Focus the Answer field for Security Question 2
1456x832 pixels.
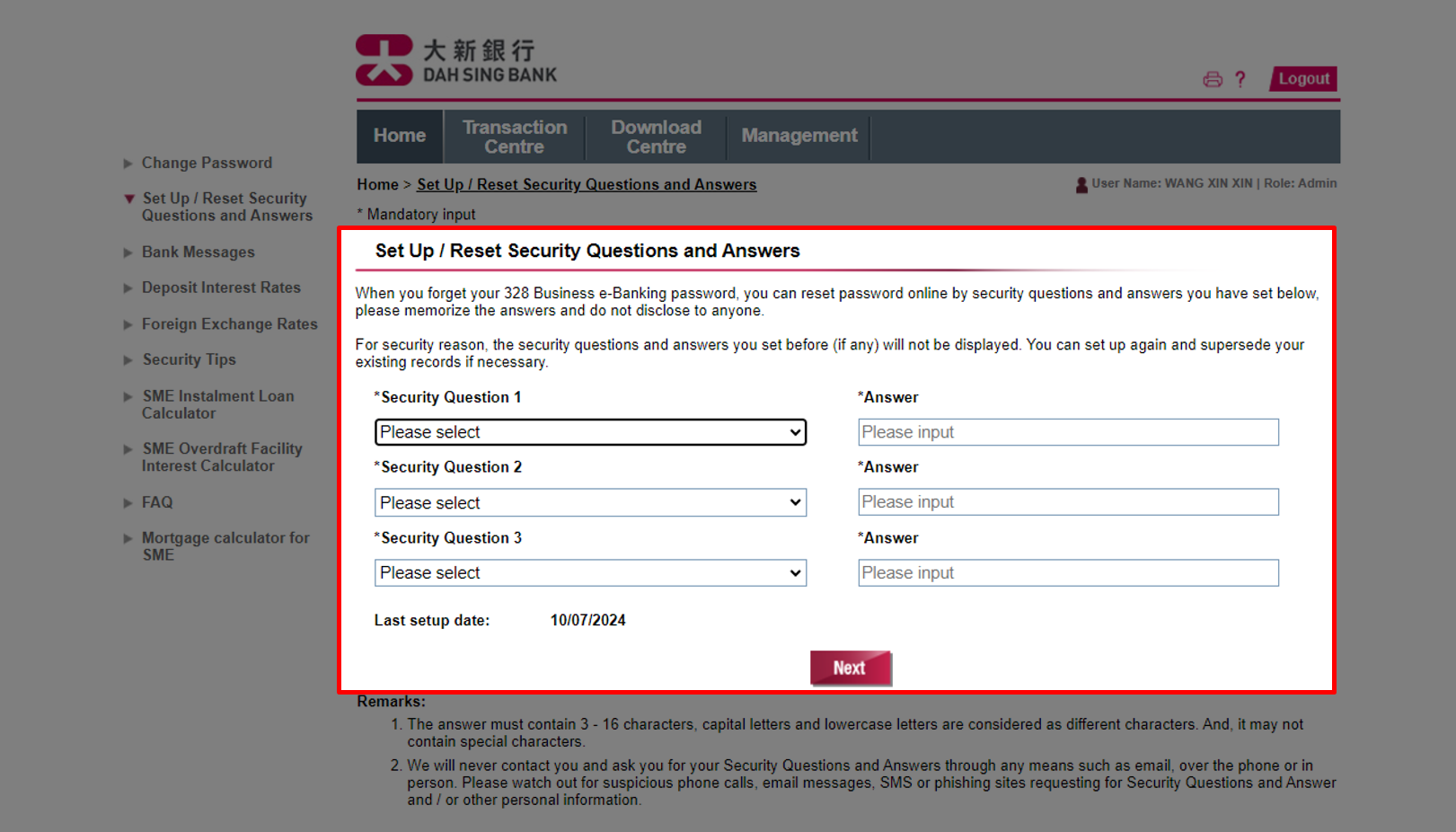[x=1068, y=502]
